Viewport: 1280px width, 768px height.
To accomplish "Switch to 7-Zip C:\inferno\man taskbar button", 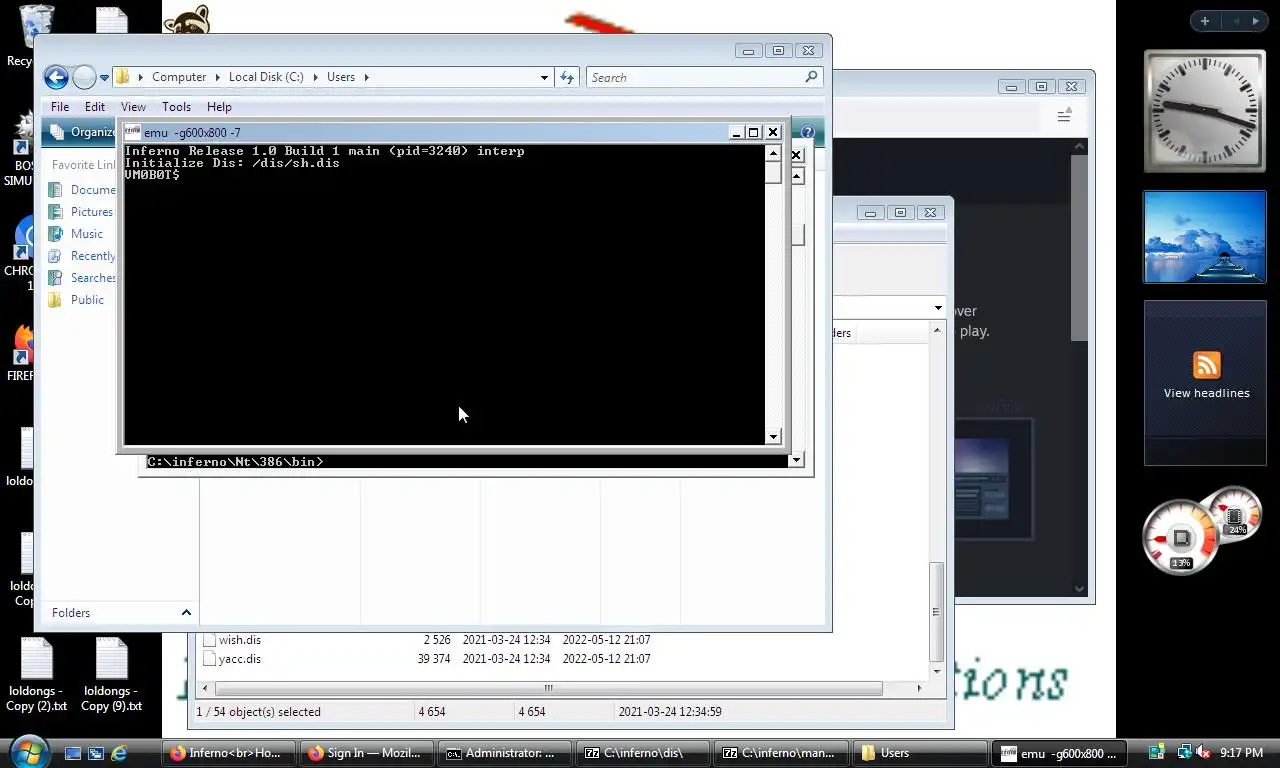I will 780,753.
